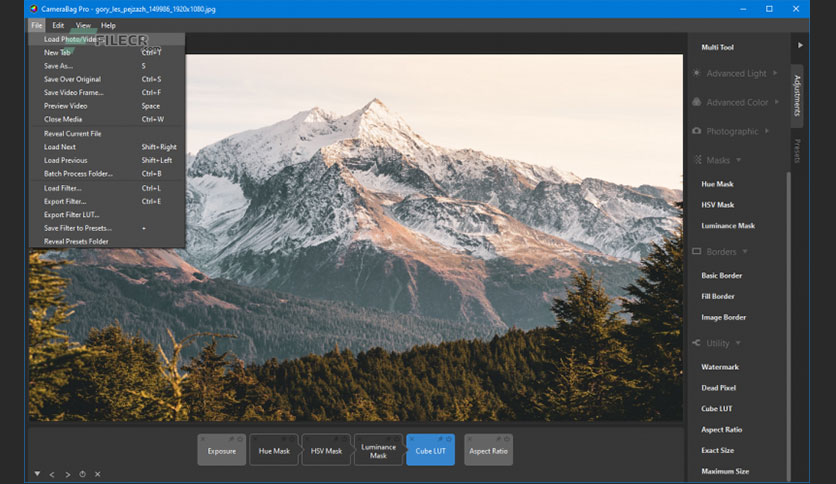
Task: Add the HSV Mask from the sidebar
Action: pos(718,205)
